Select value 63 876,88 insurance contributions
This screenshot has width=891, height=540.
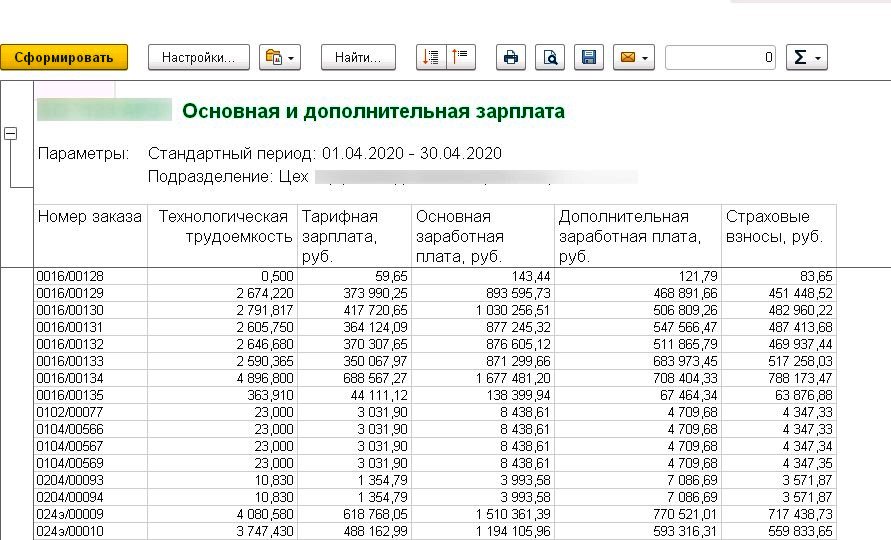[x=779, y=396]
